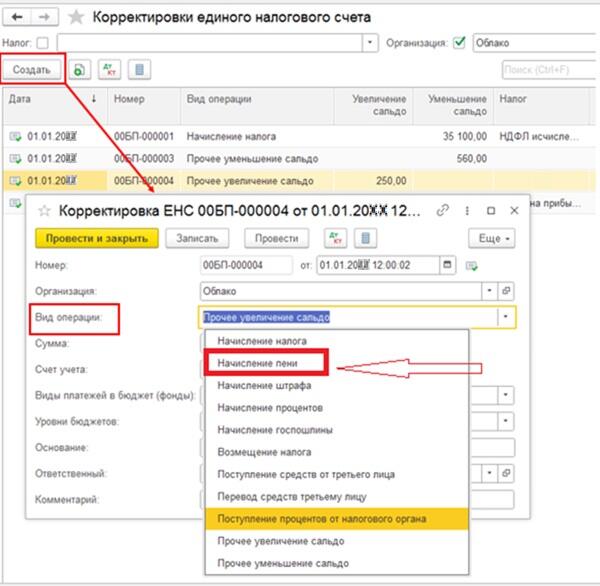Choose Поступление процентов от налогового органа

click(315, 519)
